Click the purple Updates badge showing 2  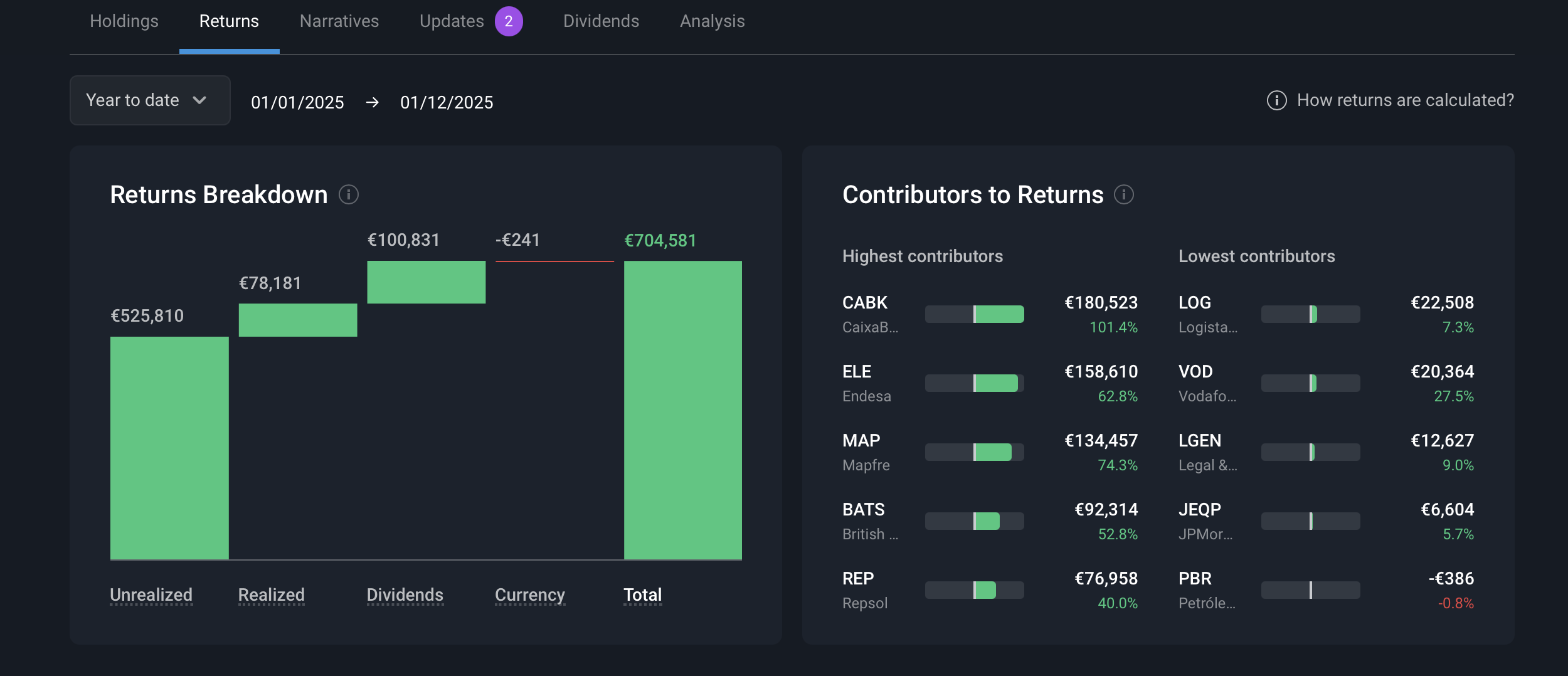pos(508,21)
